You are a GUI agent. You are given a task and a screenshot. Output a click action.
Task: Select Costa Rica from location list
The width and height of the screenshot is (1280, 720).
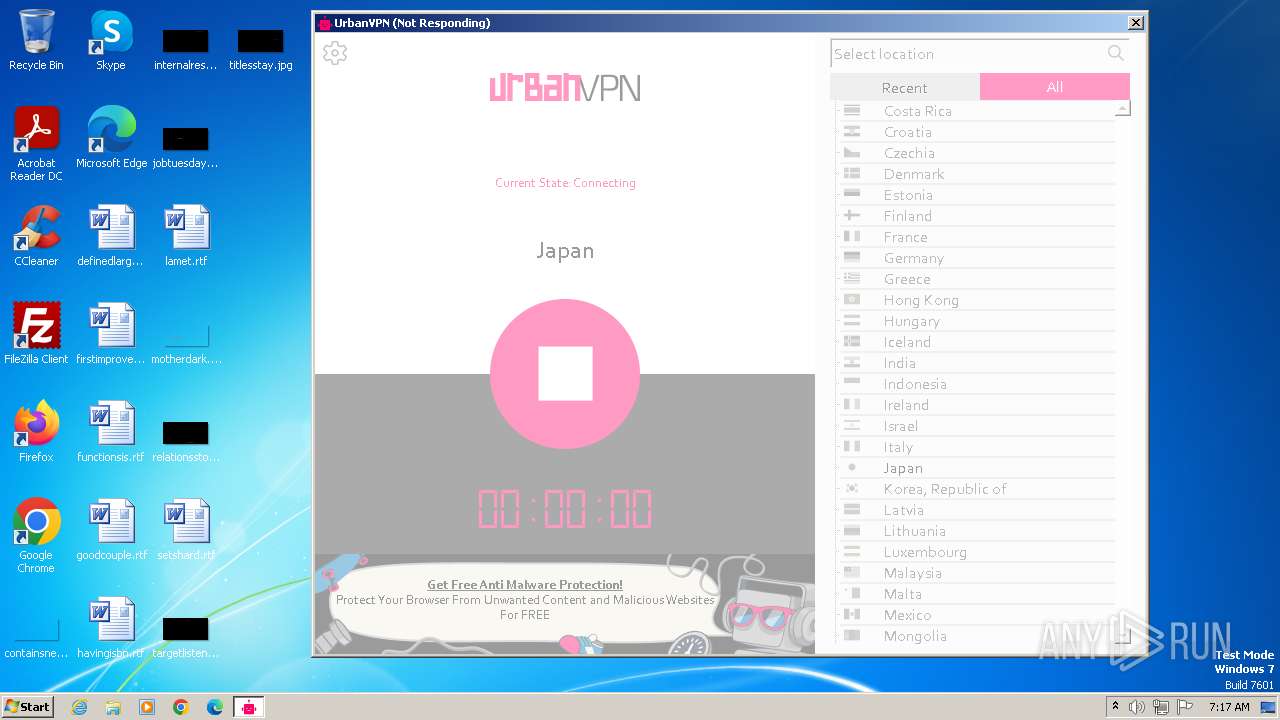(x=976, y=111)
